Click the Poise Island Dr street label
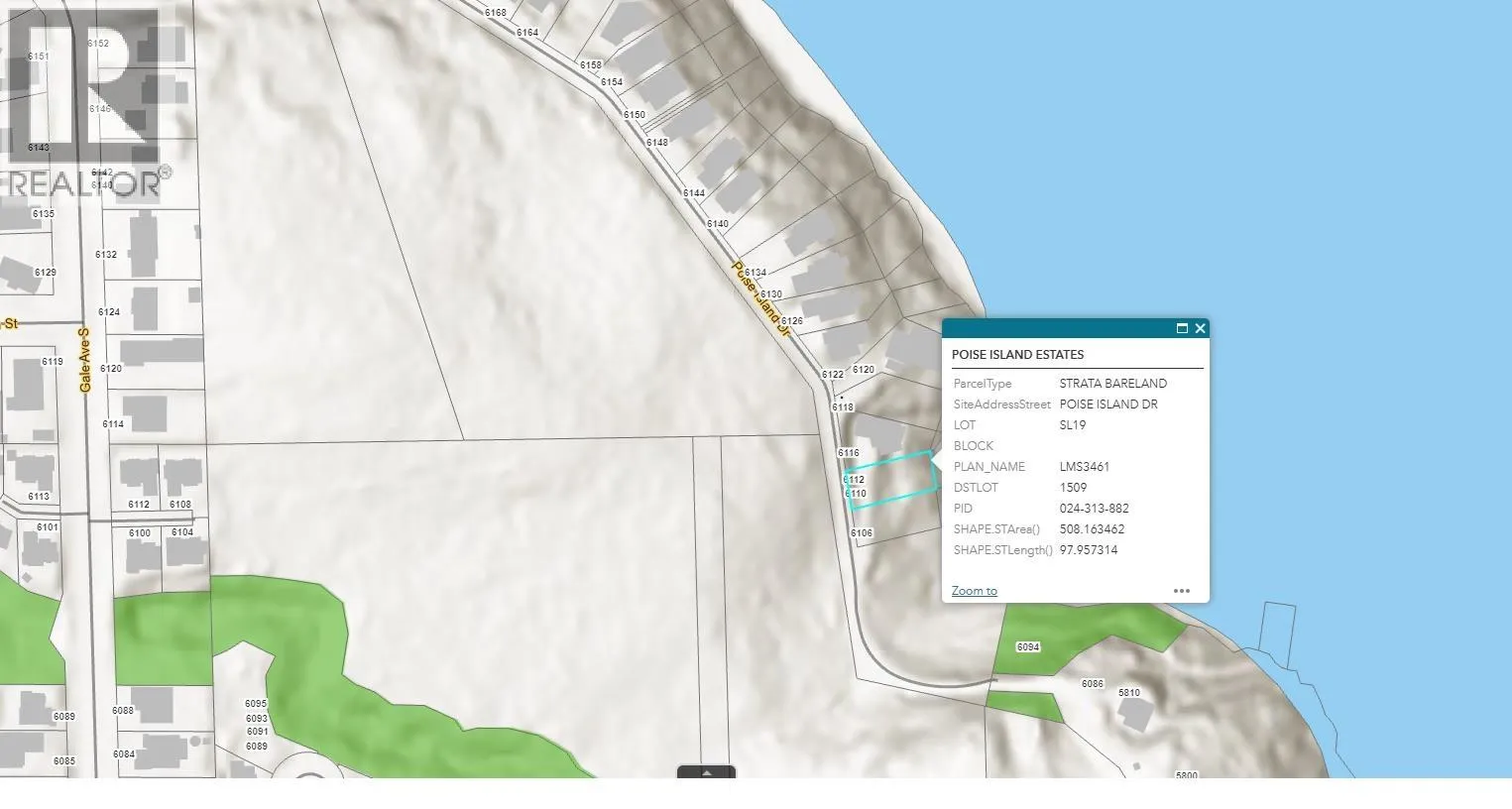Image resolution: width=1512 pixels, height=809 pixels. [x=760, y=298]
